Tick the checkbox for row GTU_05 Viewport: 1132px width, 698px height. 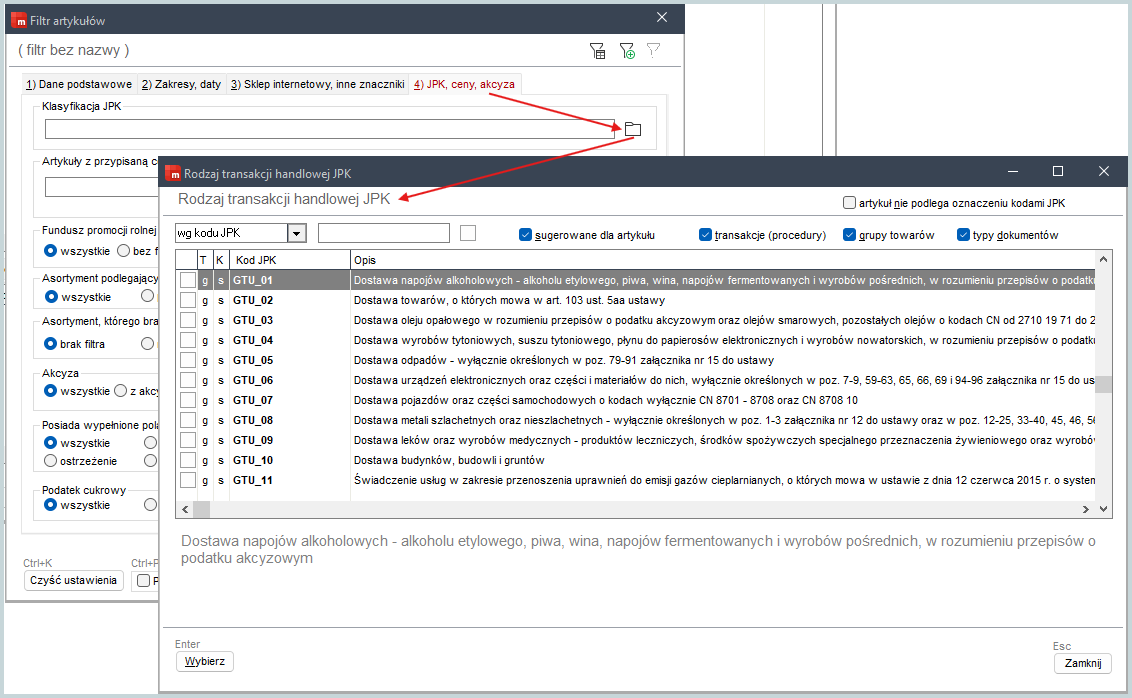coord(187,360)
